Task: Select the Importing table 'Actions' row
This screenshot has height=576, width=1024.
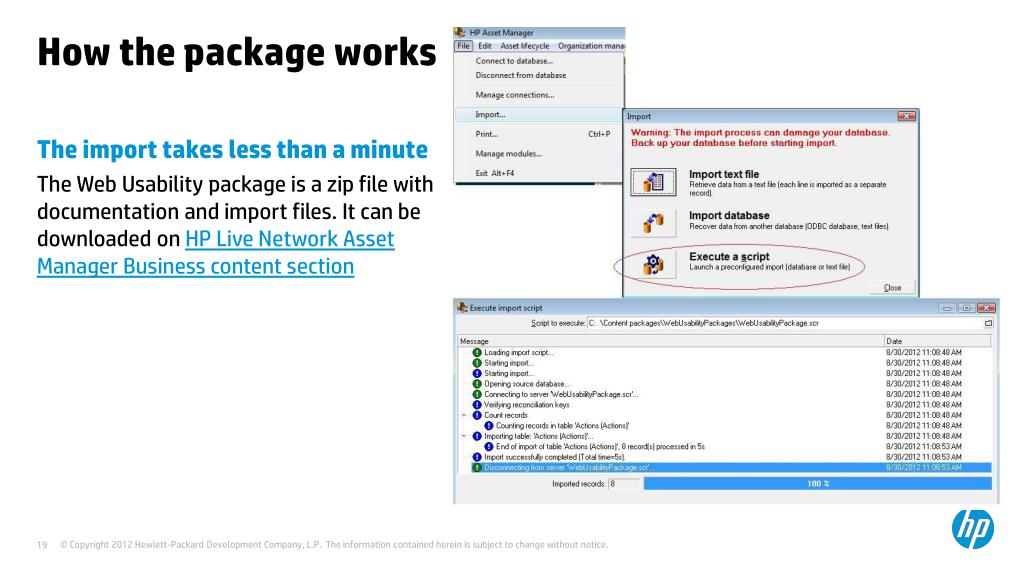Action: coord(725,436)
